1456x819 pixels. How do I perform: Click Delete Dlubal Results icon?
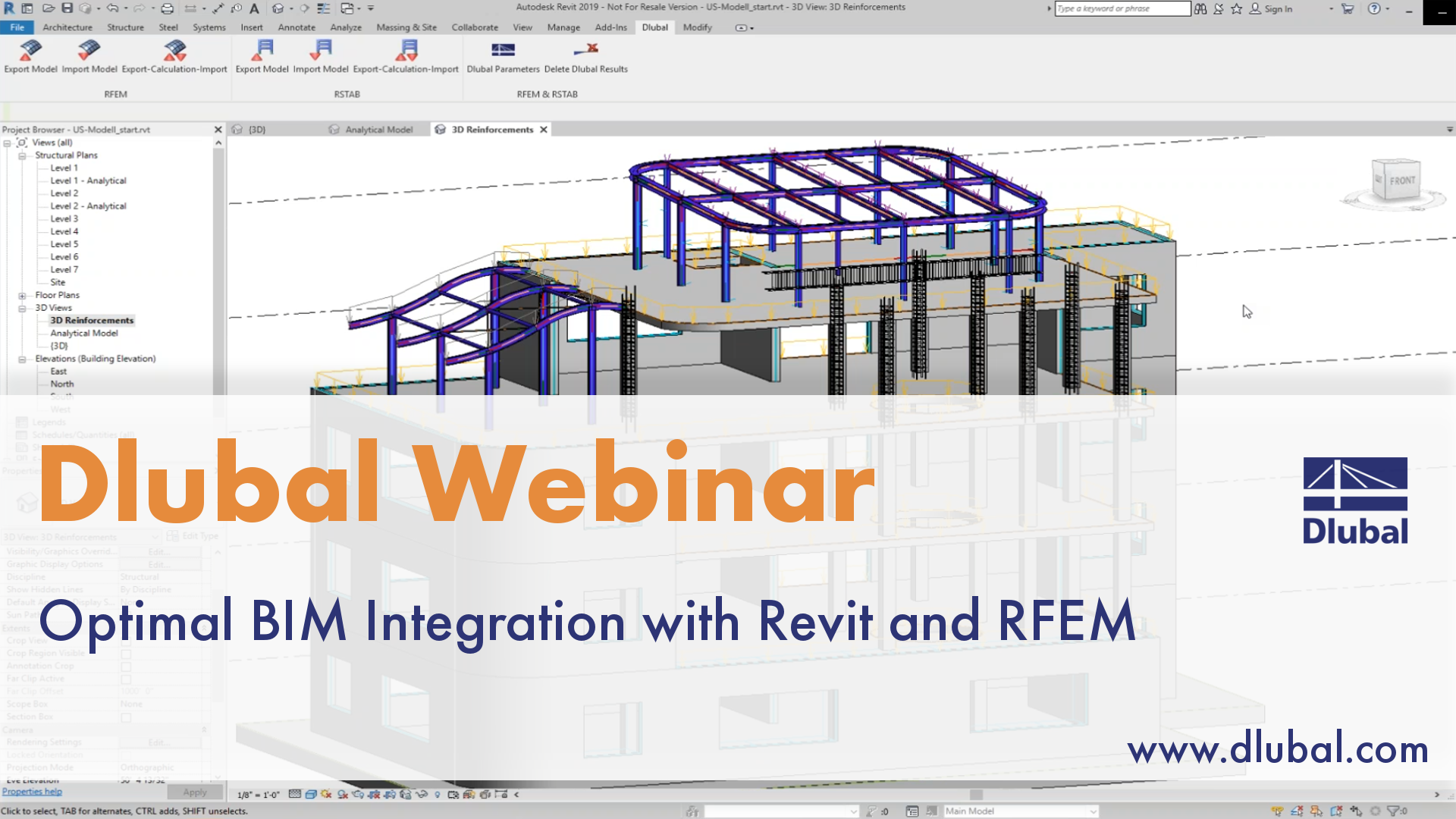[586, 50]
